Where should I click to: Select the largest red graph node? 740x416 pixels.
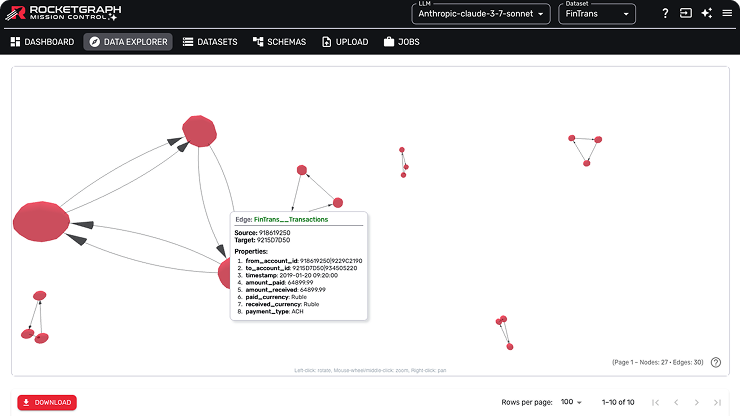(42, 221)
